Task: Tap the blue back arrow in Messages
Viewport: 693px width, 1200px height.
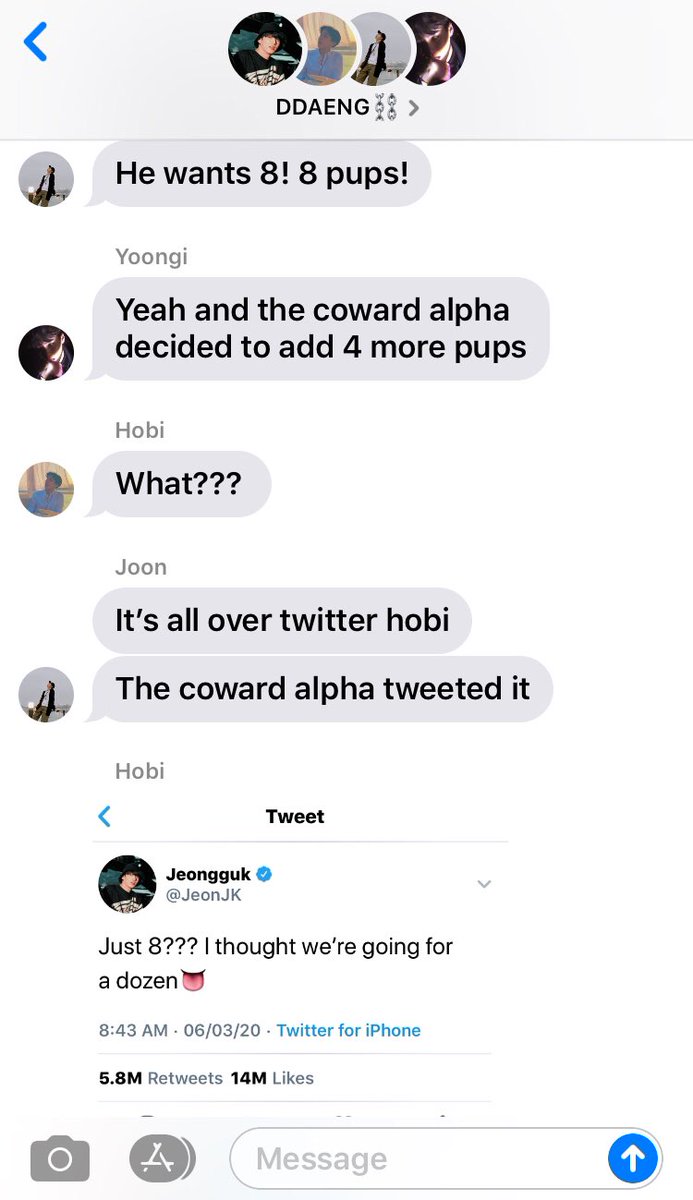Action: click(35, 43)
